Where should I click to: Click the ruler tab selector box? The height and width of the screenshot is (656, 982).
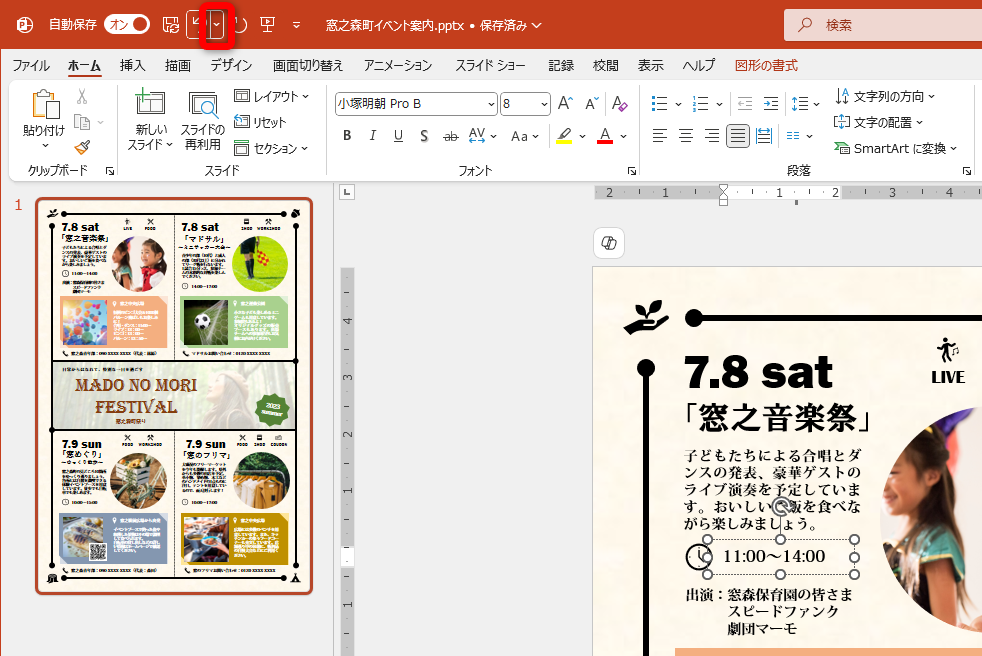347,192
